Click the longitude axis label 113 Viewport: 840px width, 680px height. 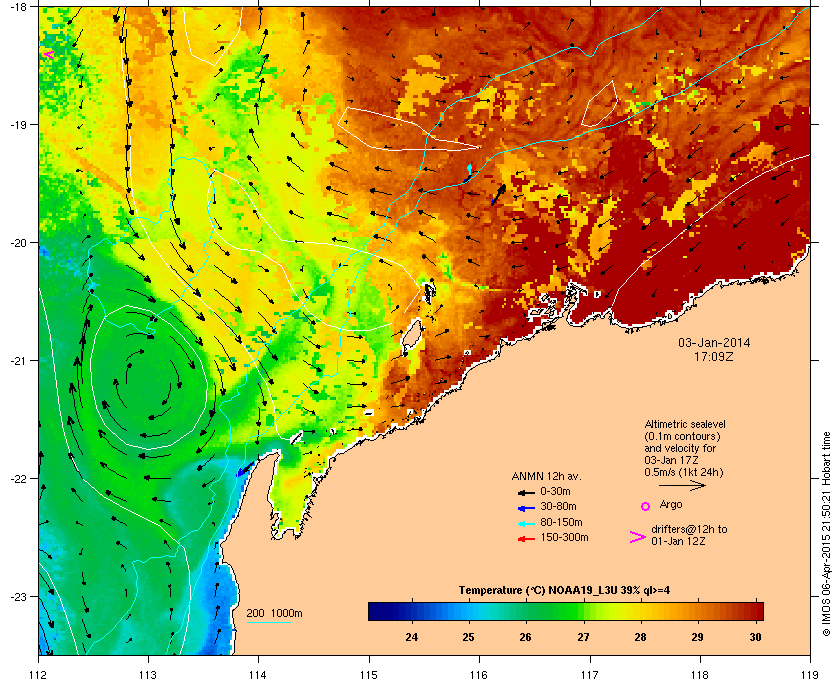[148, 674]
